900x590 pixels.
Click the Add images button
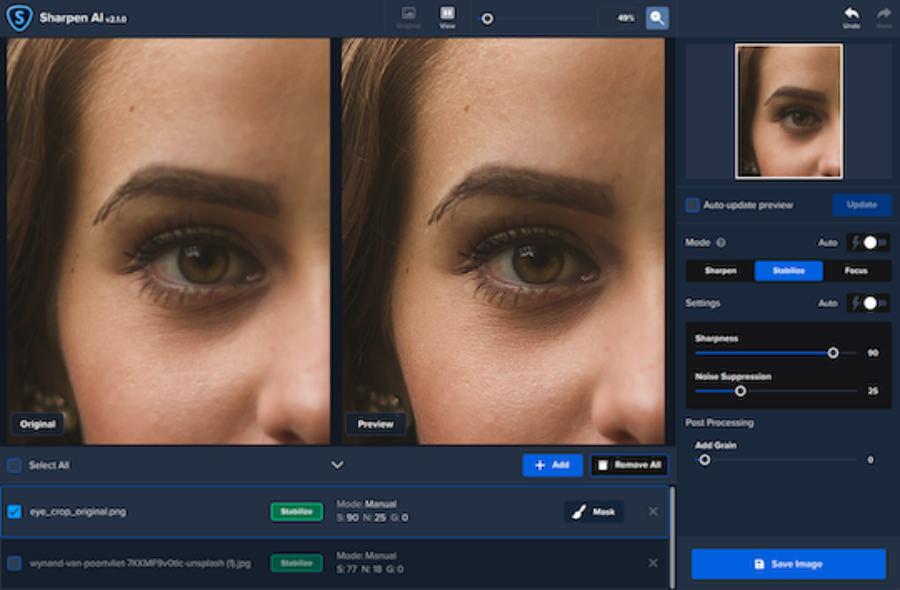[x=552, y=465]
